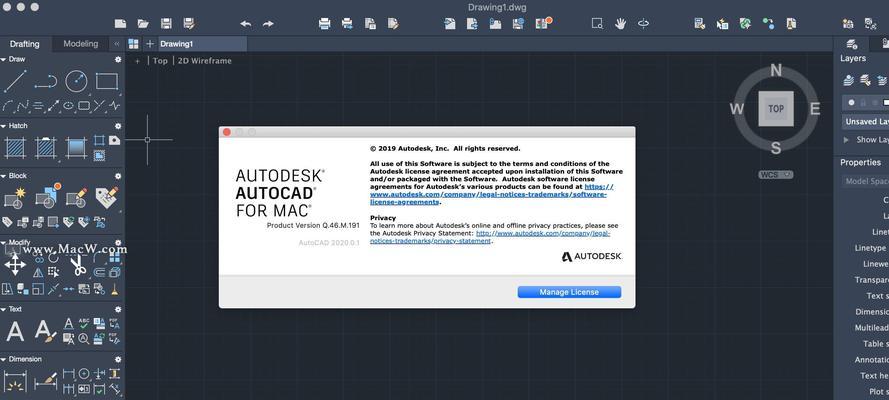Screen dimensions: 889x400
Task: Click the W direction on the compass
Action: (x=736, y=109)
